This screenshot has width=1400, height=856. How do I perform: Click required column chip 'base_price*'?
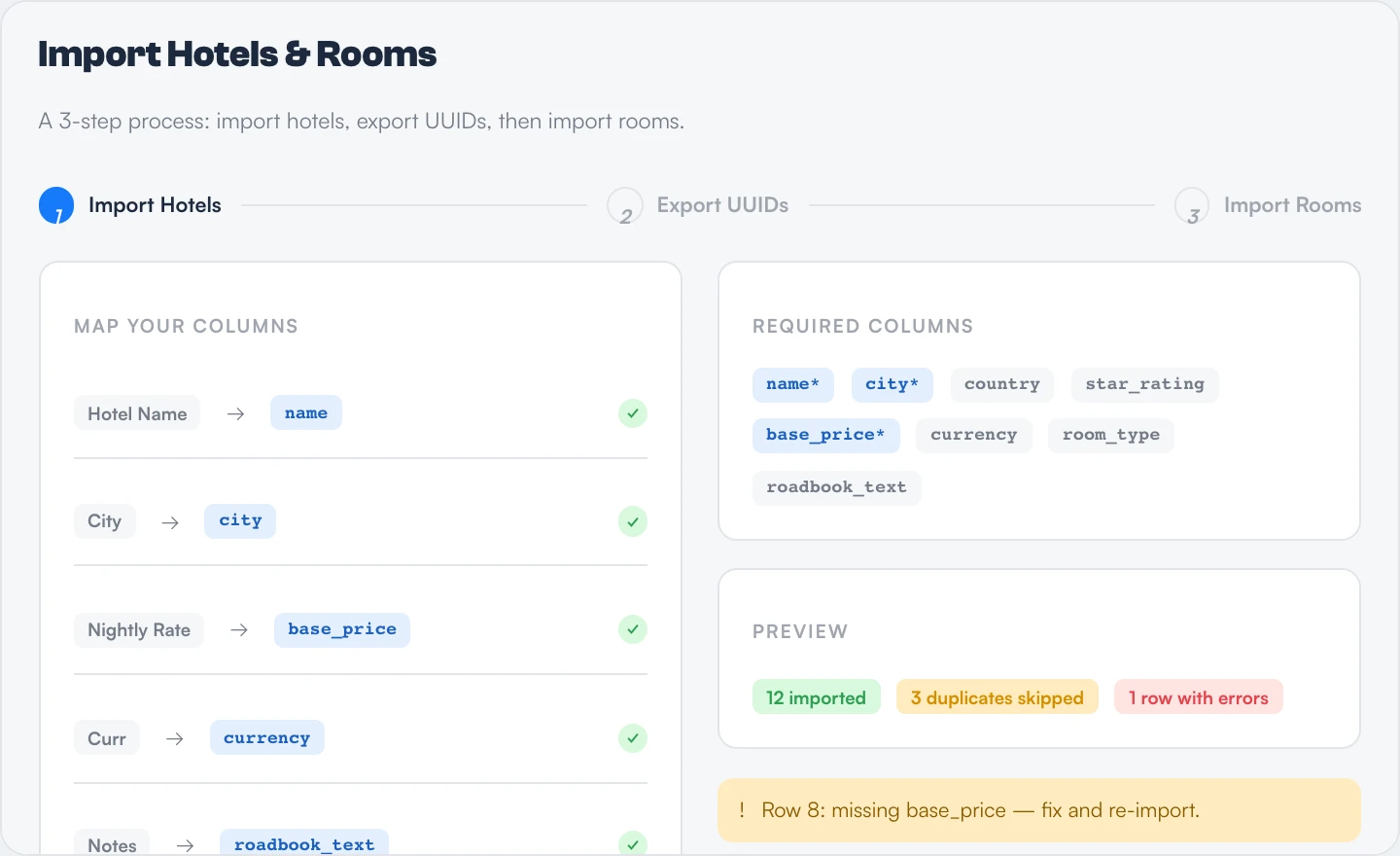click(826, 435)
